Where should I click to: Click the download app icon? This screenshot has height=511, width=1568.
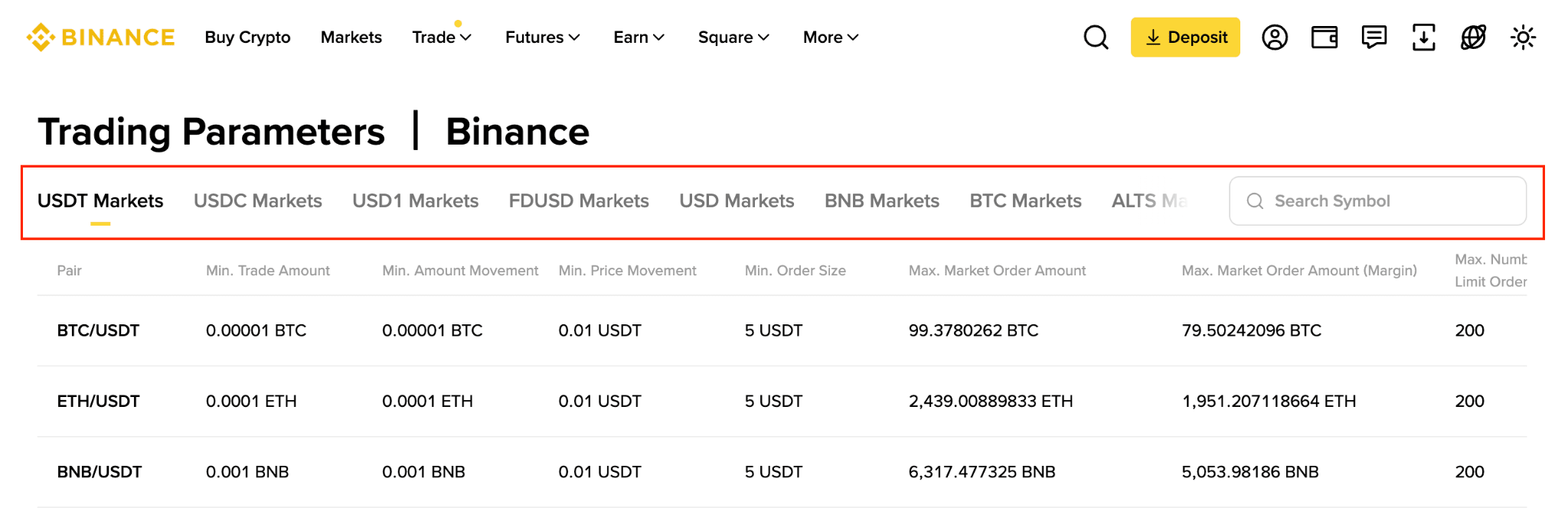pyautogui.click(x=1423, y=37)
